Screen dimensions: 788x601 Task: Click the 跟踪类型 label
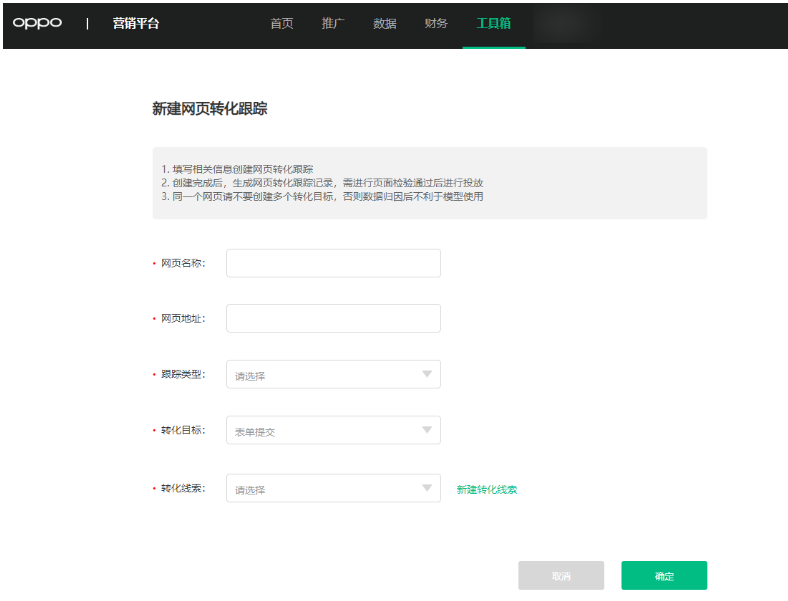pyautogui.click(x=183, y=374)
